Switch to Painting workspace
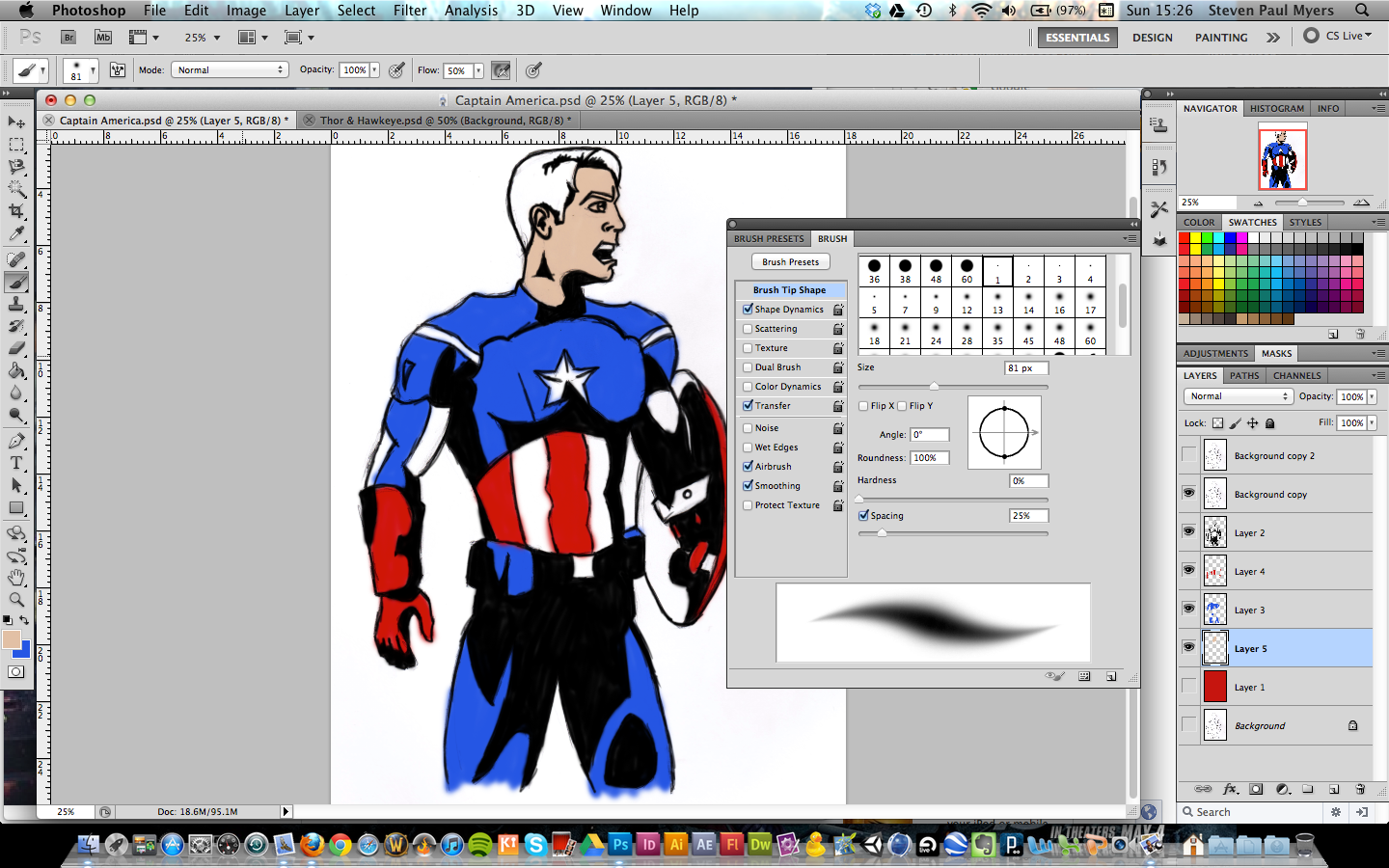1389x868 pixels. click(x=1221, y=38)
